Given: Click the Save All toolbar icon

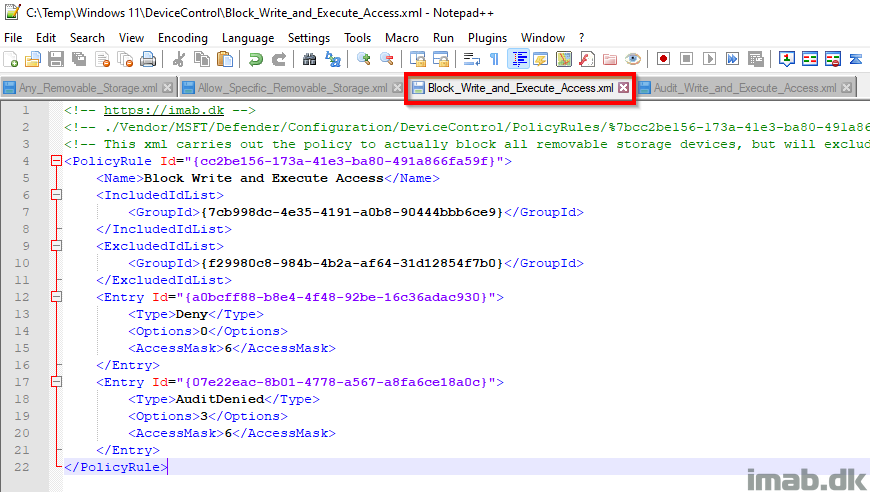Looking at the screenshot, I should coord(79,59).
